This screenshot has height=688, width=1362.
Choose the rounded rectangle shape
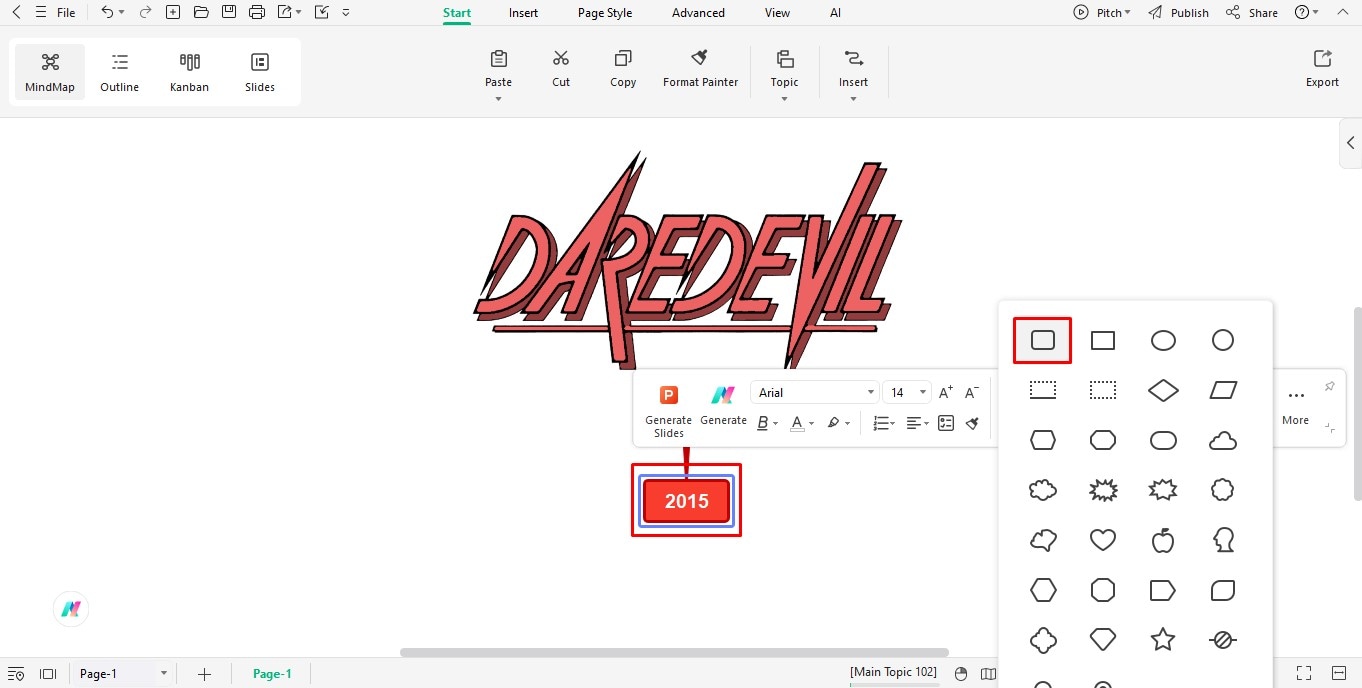pyautogui.click(x=1043, y=340)
